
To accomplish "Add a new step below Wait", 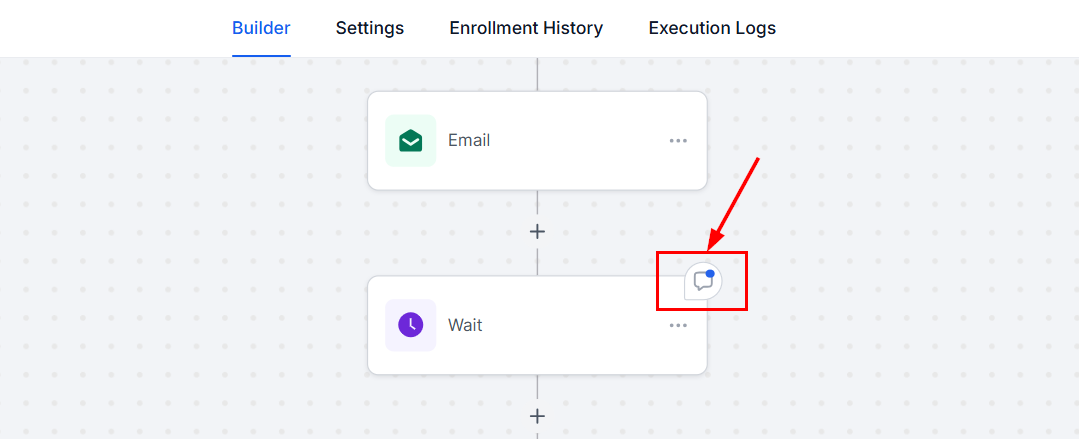I will [x=537, y=416].
